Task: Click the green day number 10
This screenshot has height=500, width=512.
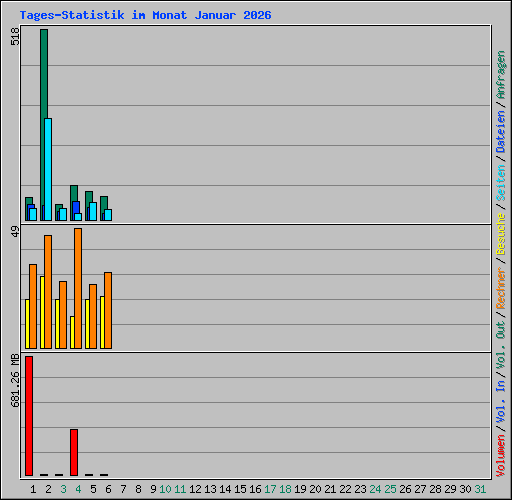Action: (x=165, y=489)
